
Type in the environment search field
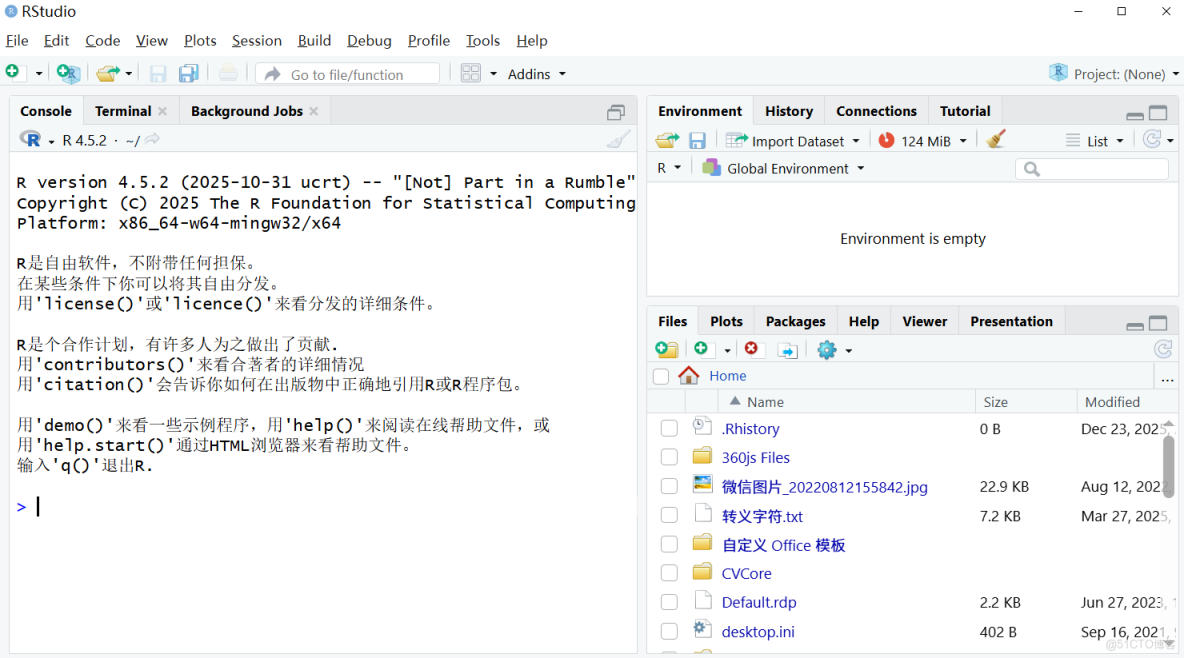1092,168
